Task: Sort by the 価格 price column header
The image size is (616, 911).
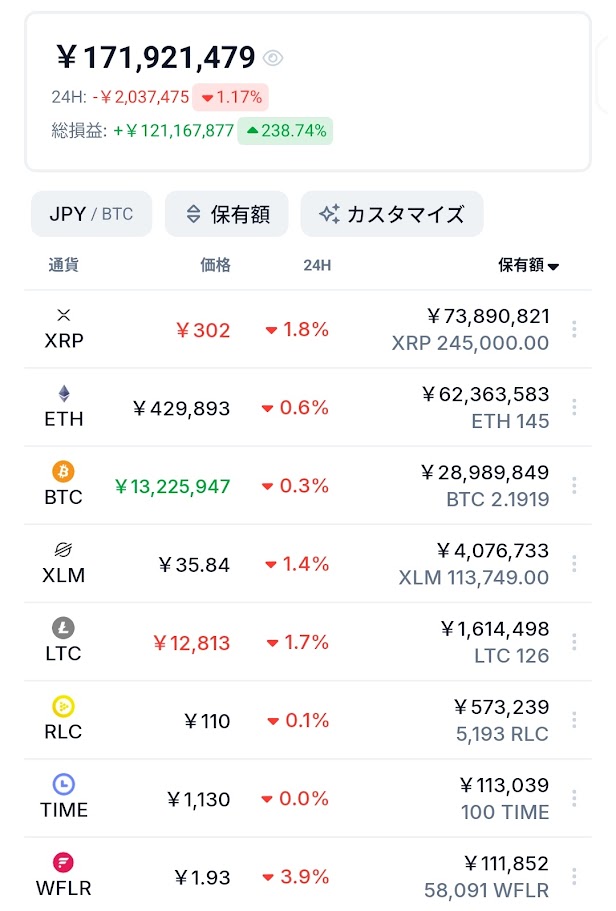Action: [x=215, y=265]
